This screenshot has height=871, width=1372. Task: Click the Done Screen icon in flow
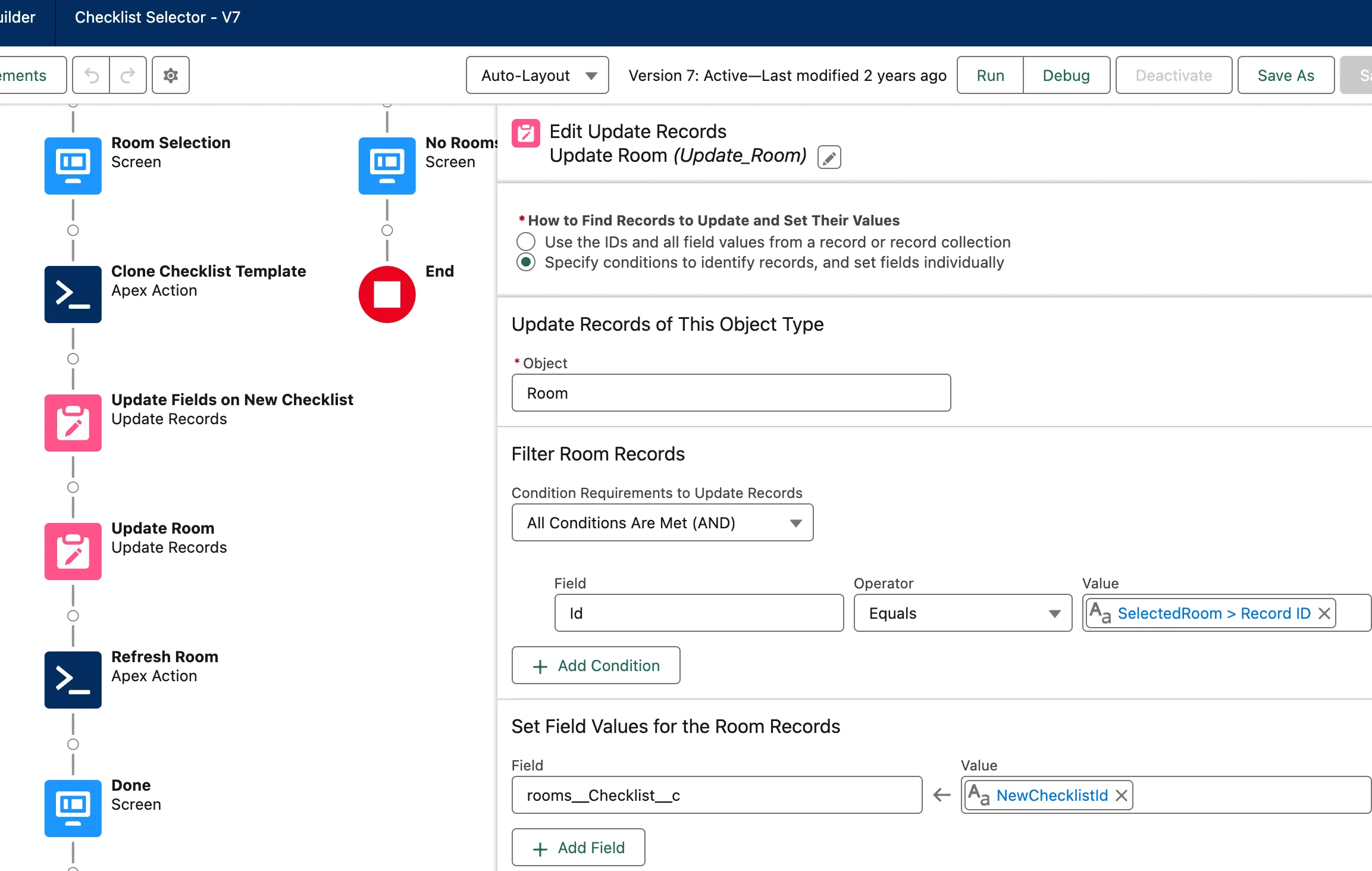(x=72, y=808)
